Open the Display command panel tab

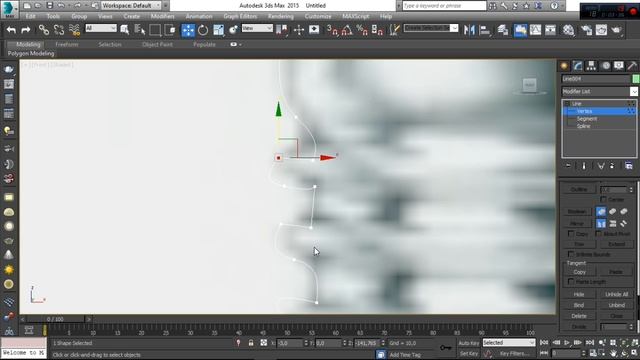click(619, 66)
